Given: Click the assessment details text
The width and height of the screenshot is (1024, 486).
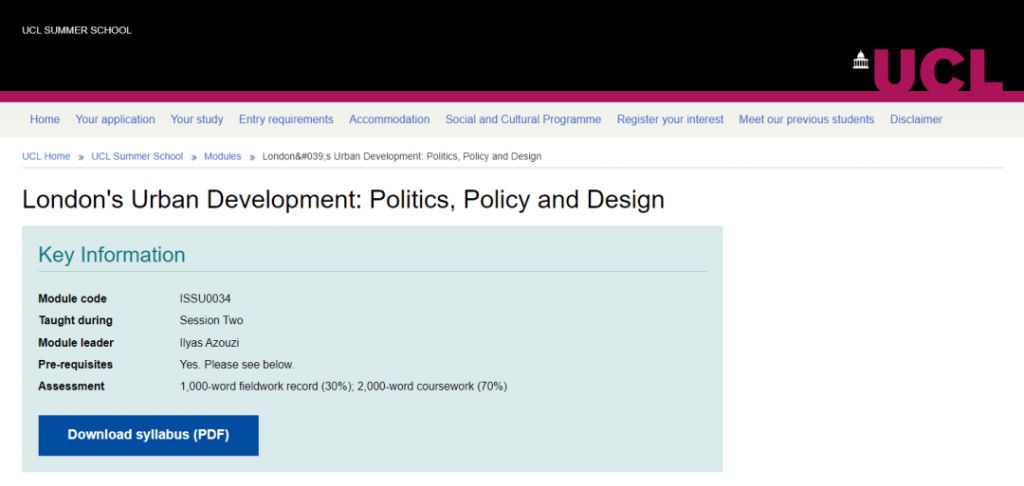Looking at the screenshot, I should tap(344, 386).
